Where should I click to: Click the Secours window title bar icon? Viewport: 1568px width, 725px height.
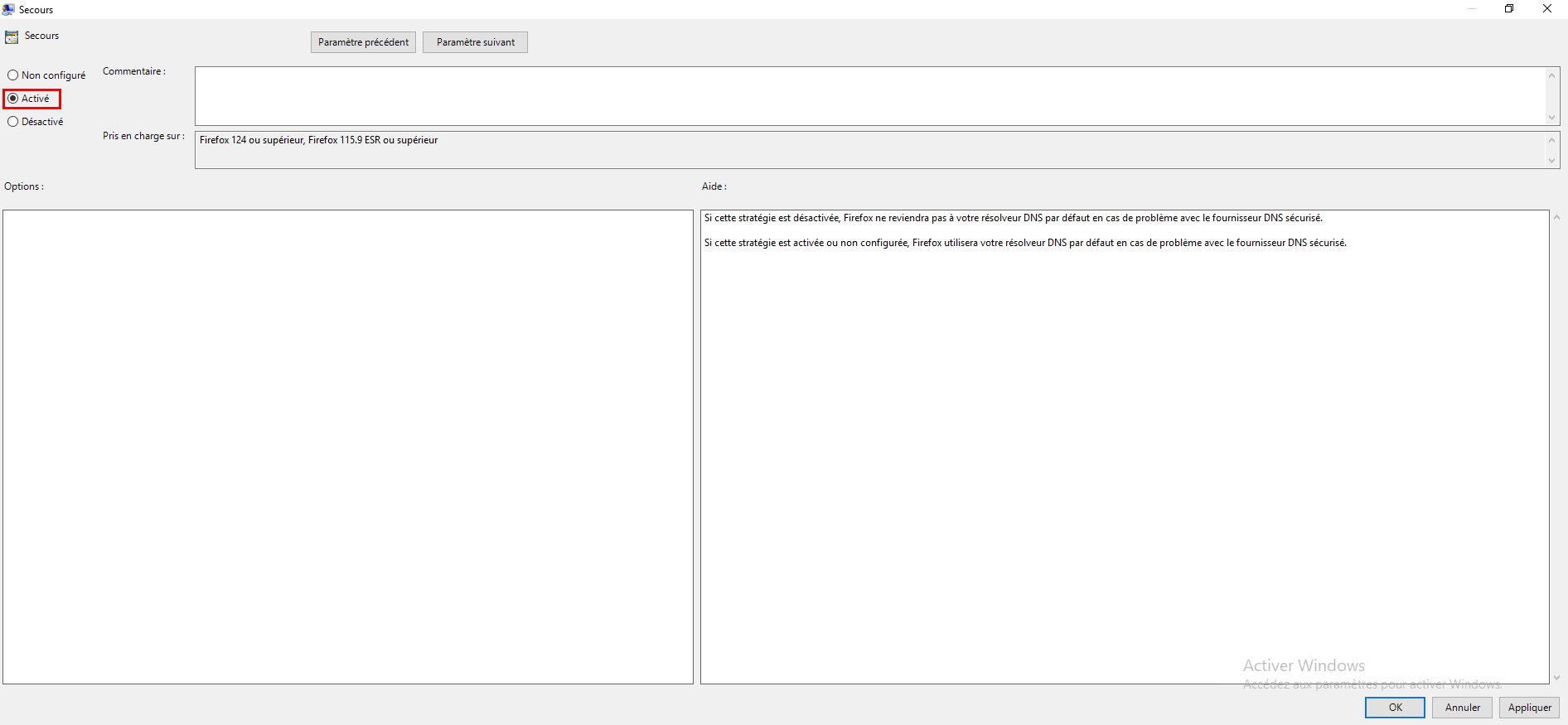tap(8, 9)
